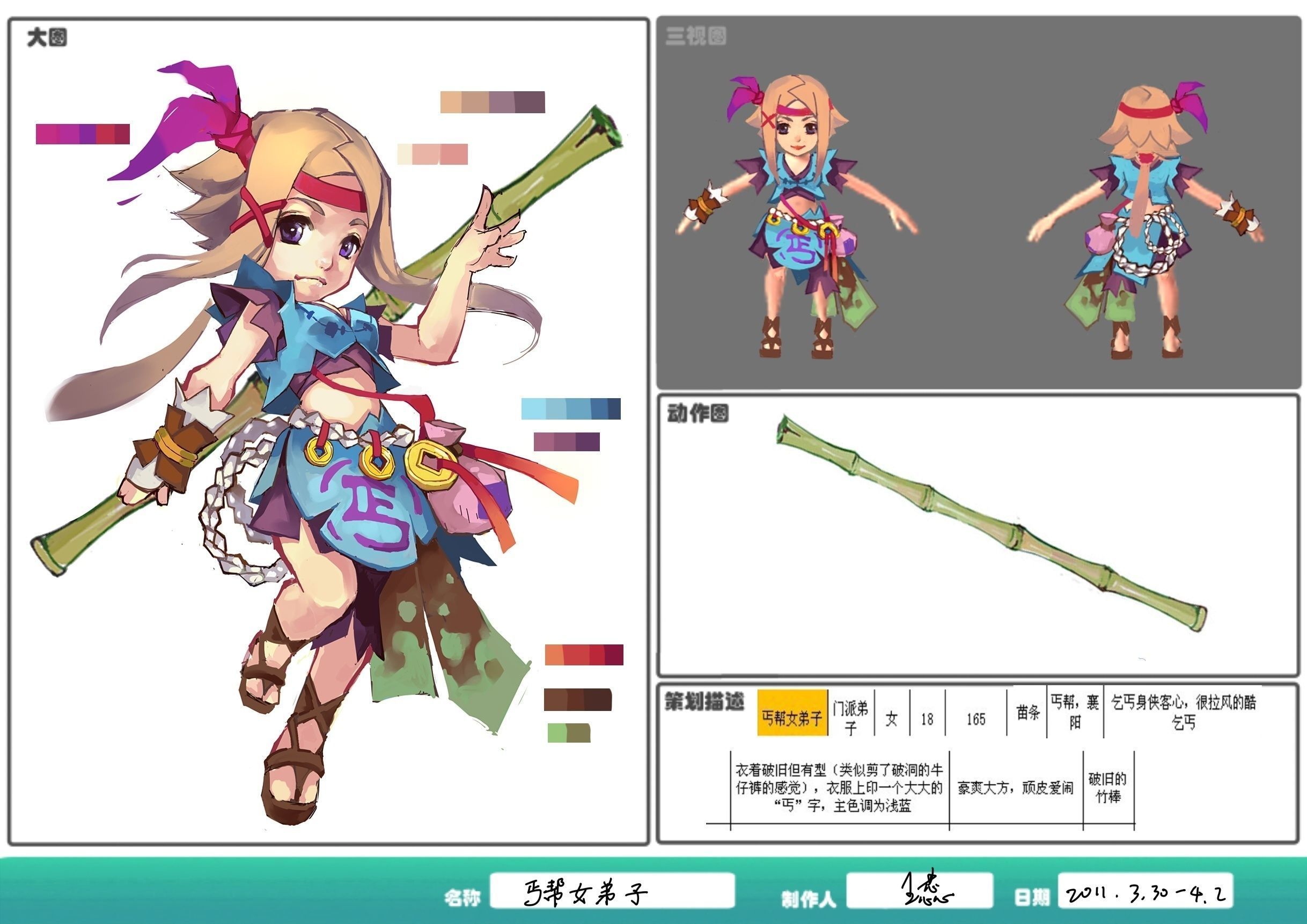The image size is (1307, 924).
Task: Pick the tan and mauve hair color strip
Action: tap(493, 102)
